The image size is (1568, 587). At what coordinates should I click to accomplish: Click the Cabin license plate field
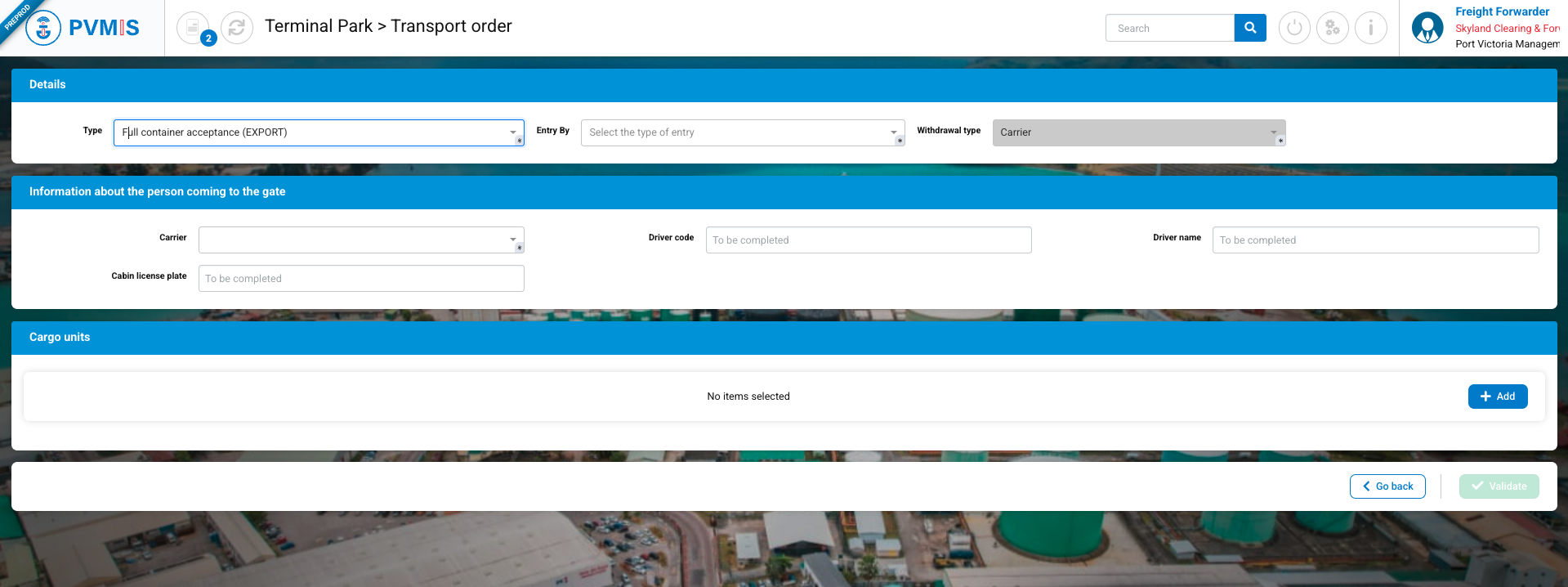[360, 278]
